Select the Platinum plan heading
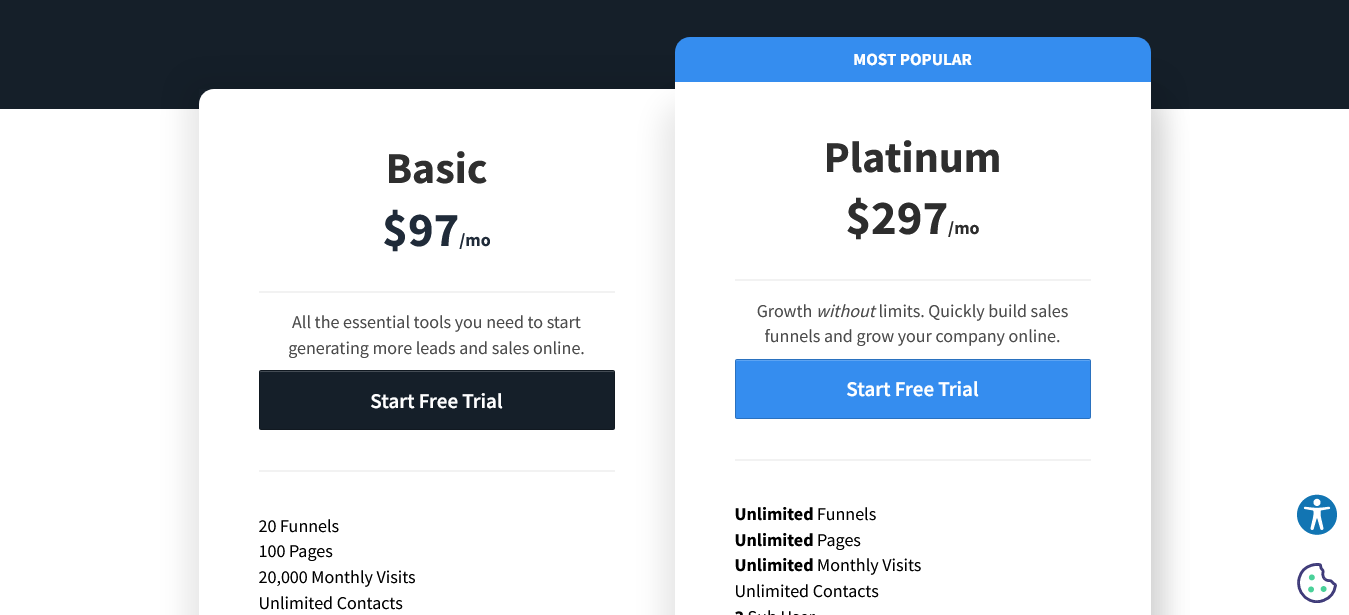The height and width of the screenshot is (615, 1349). click(912, 157)
